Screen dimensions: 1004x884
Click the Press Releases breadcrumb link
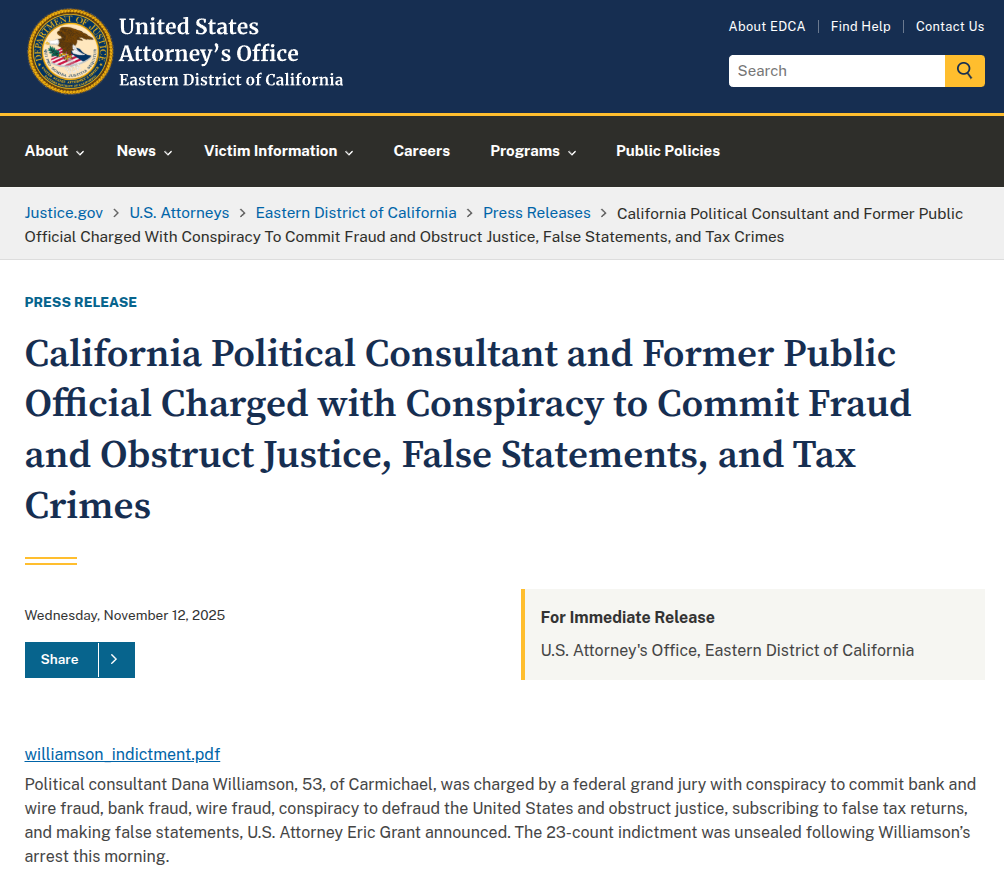(537, 213)
